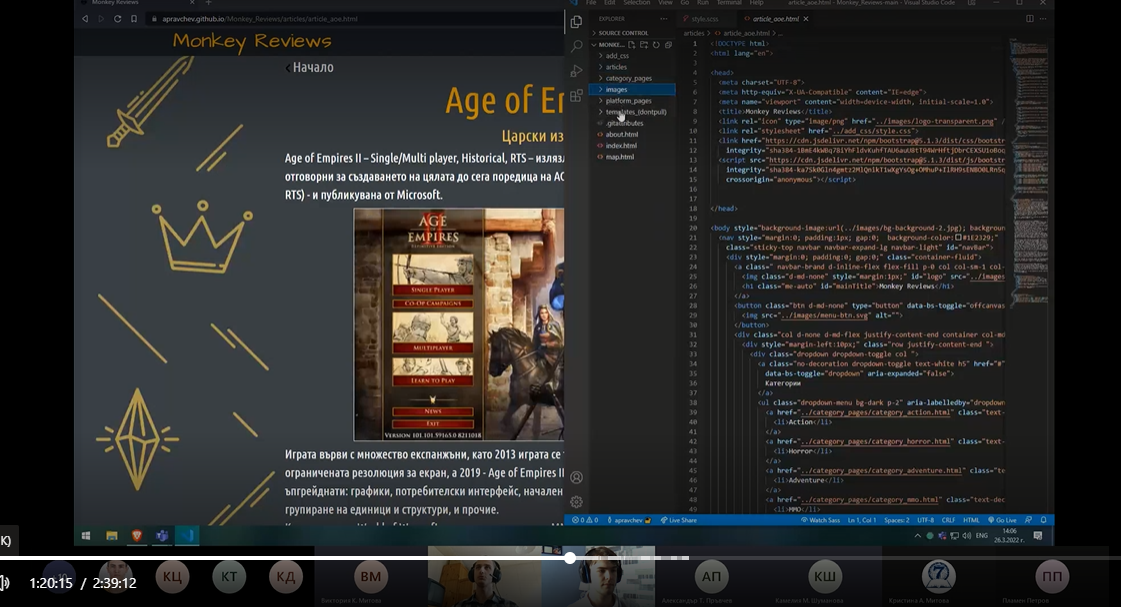Open the Search view in VS Code

[x=576, y=46]
